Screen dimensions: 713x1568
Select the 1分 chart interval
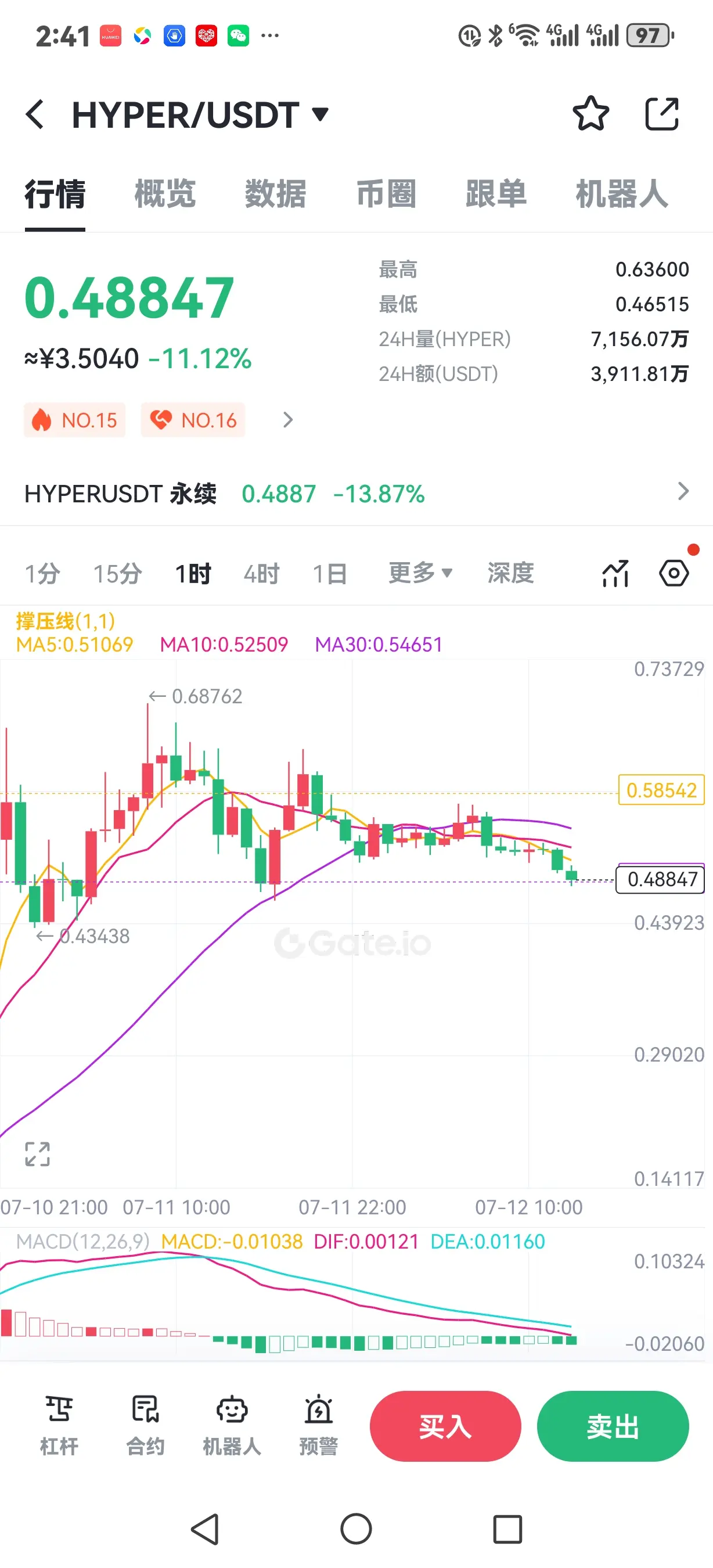click(42, 573)
